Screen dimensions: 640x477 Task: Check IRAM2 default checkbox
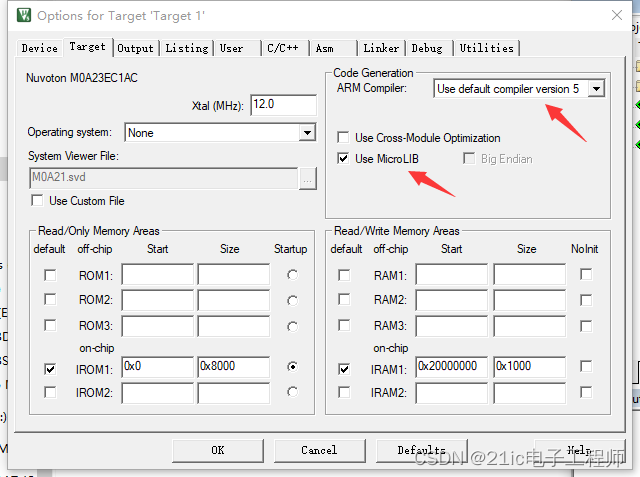click(344, 392)
